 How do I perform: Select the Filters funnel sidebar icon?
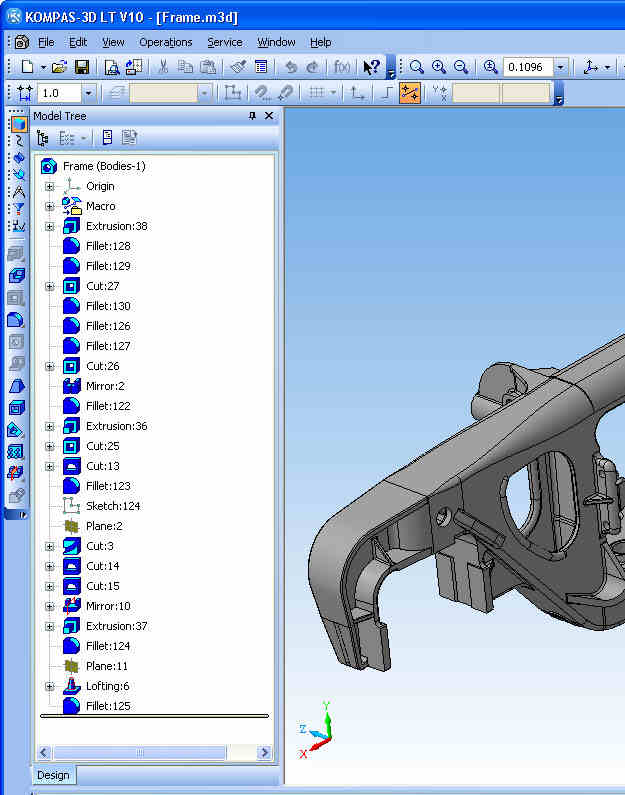(x=19, y=208)
